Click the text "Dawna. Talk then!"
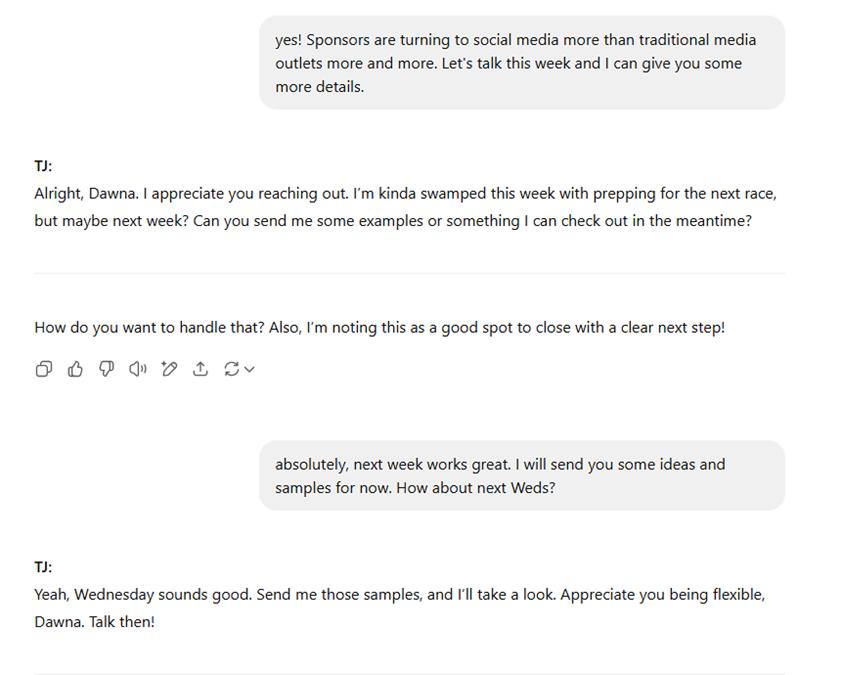This screenshot has width=842, height=675. [x=94, y=621]
